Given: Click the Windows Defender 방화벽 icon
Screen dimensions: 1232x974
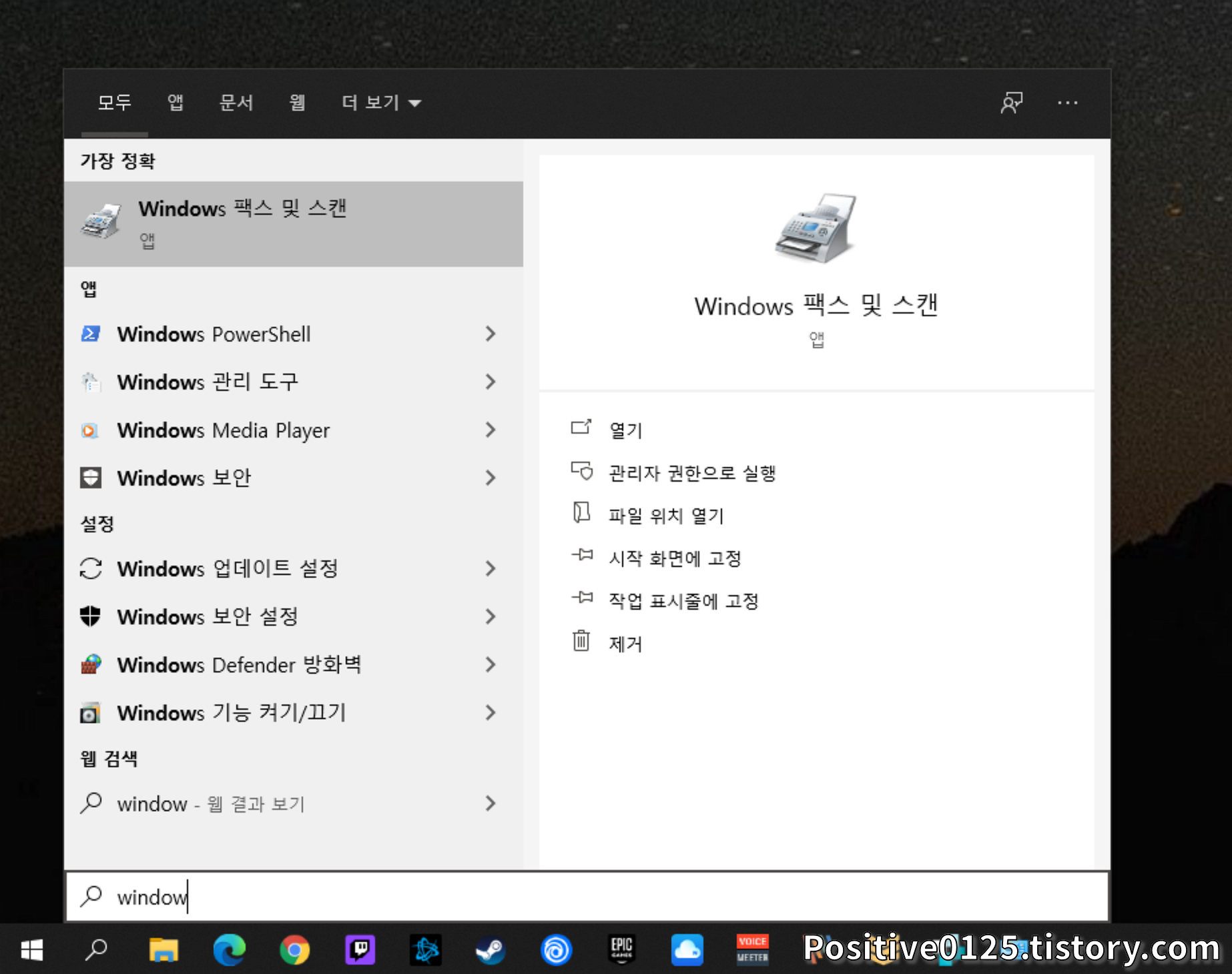Looking at the screenshot, I should 91,664.
